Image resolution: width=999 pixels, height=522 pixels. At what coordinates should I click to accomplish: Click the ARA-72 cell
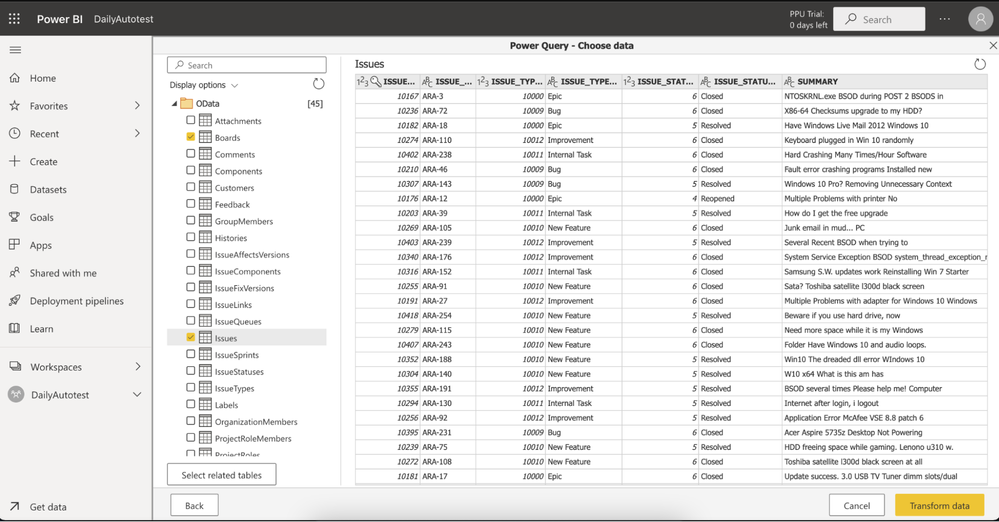(x=447, y=111)
